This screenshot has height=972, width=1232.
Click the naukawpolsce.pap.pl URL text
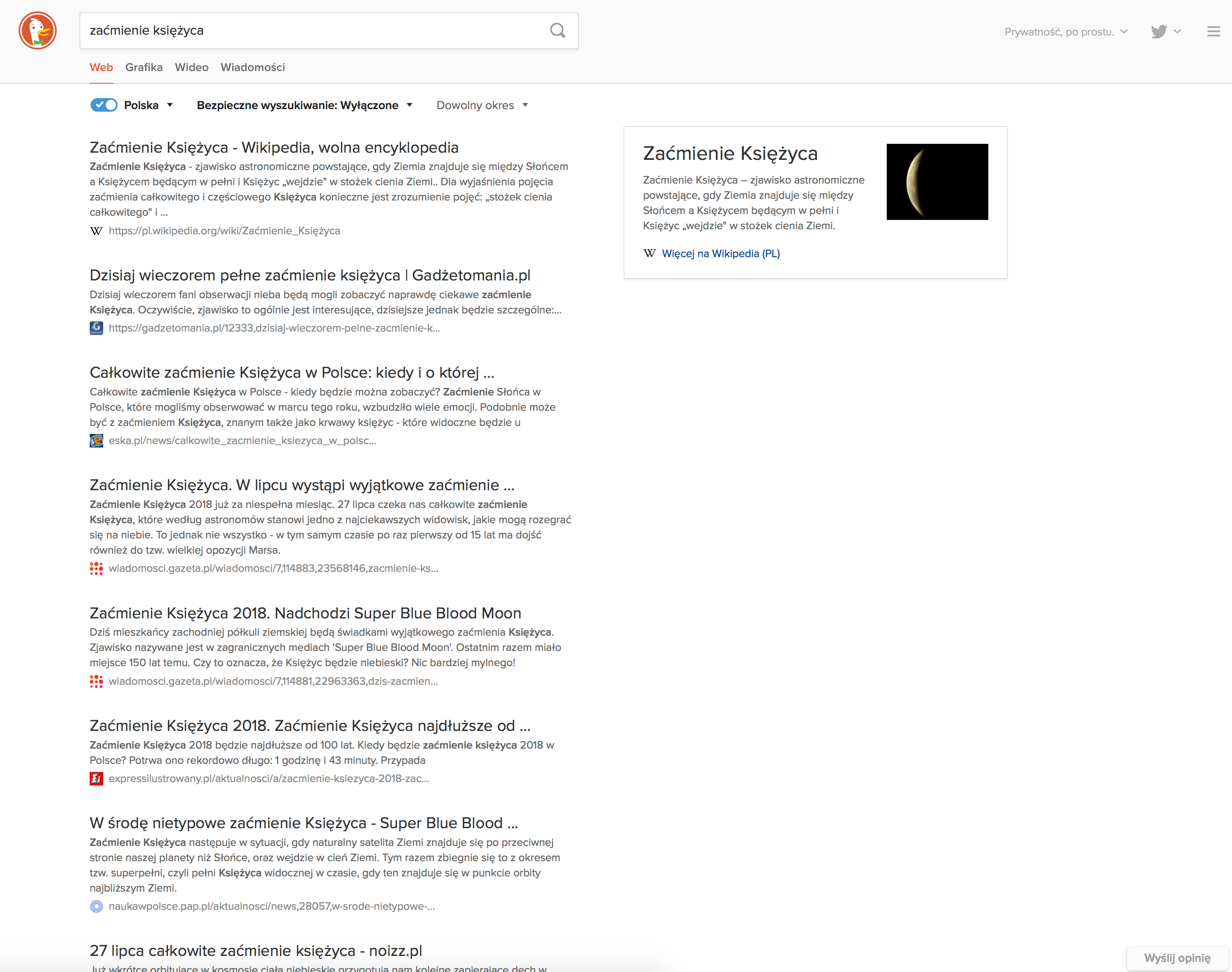click(272, 906)
